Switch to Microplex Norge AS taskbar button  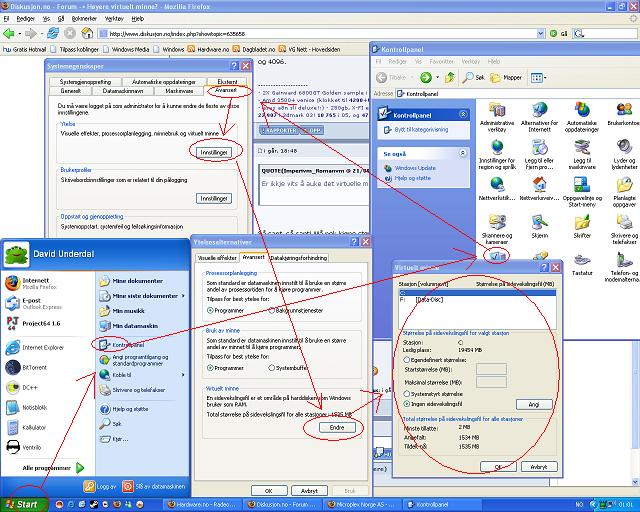tap(364, 505)
